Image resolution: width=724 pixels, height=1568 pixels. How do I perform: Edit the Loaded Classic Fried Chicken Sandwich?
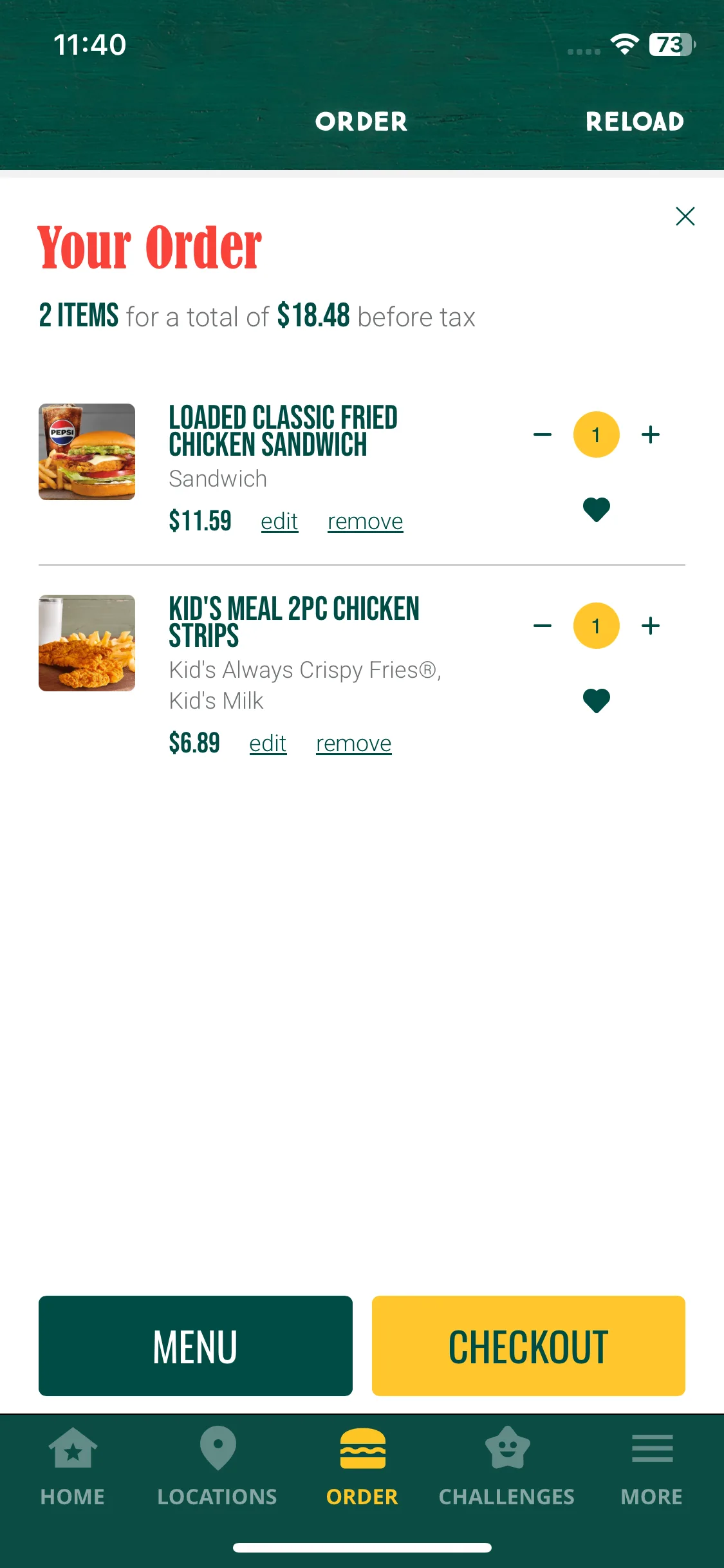point(279,521)
